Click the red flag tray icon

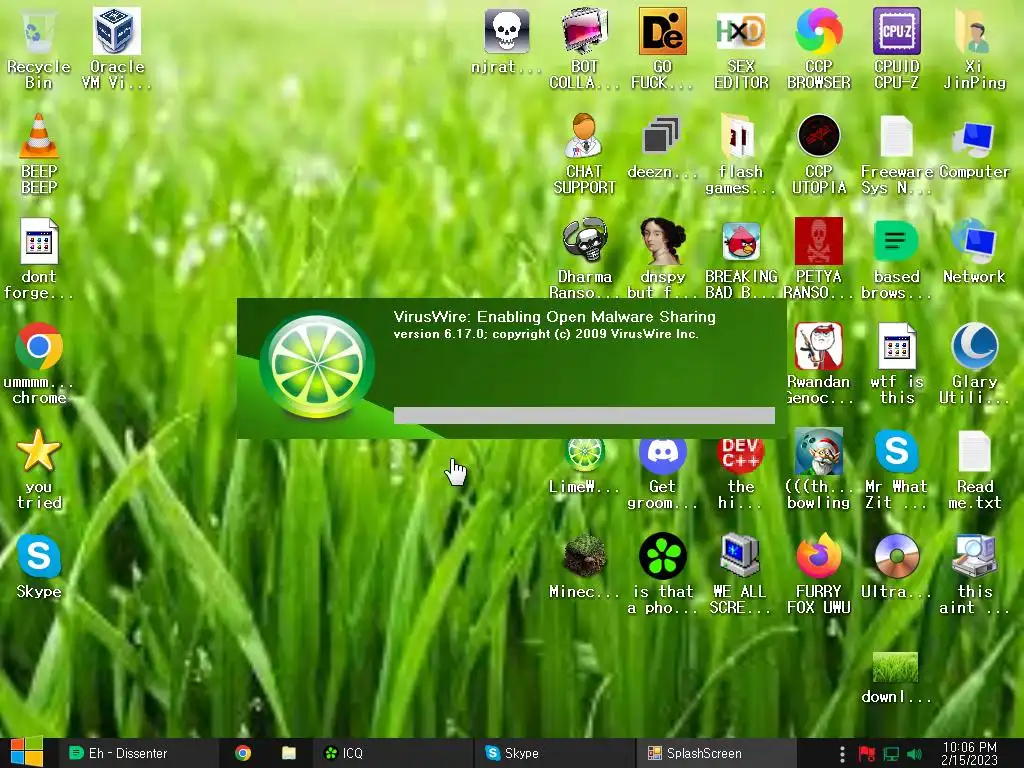[x=867, y=754]
